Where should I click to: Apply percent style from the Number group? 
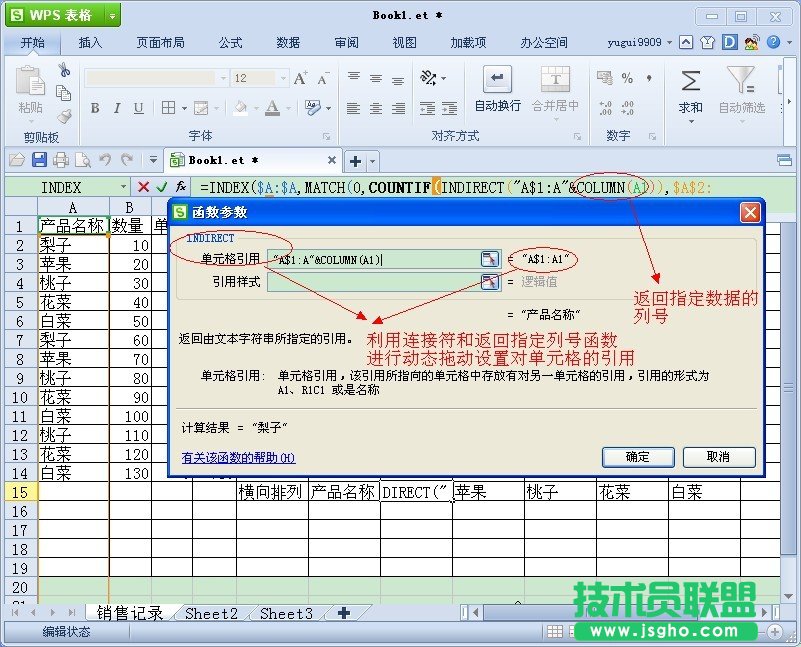627,79
